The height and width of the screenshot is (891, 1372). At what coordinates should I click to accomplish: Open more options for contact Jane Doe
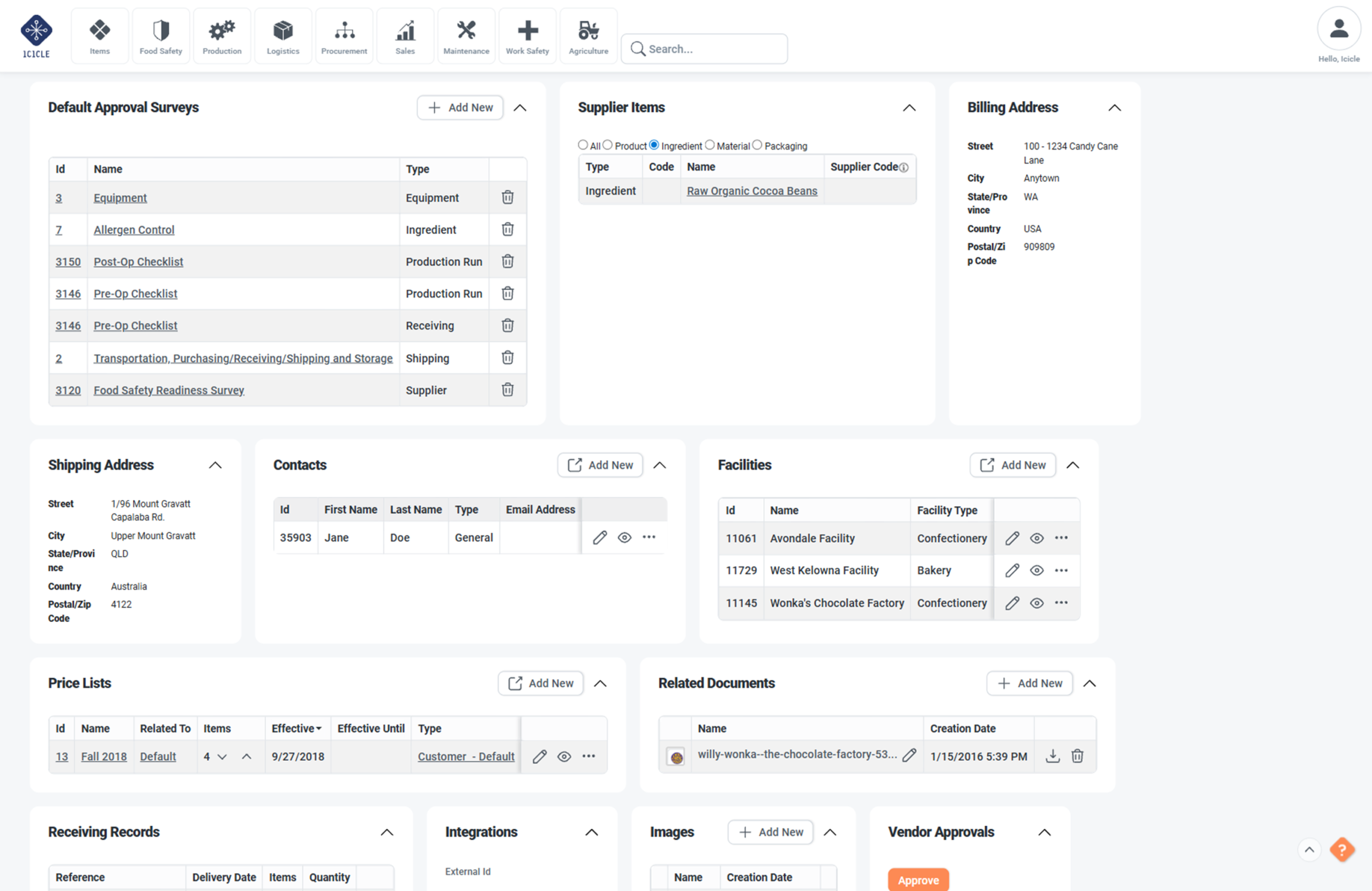[649, 537]
